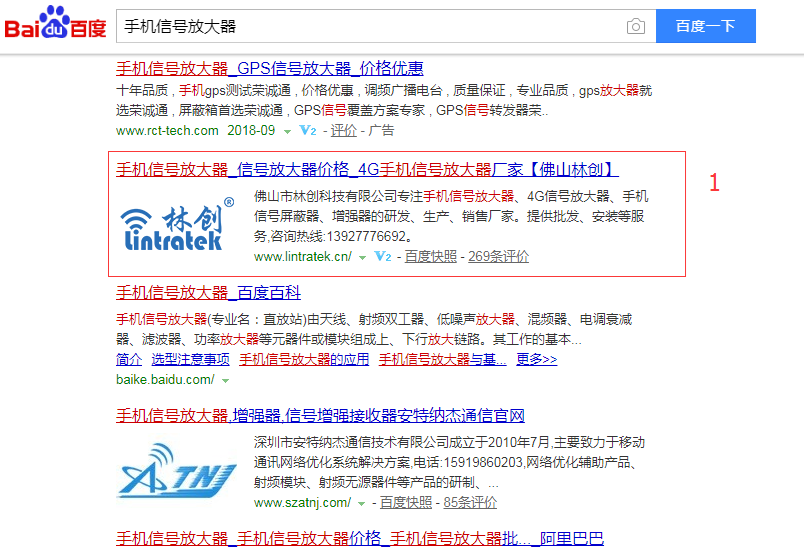This screenshot has height=554, width=804.
Task: Click into the search input box
Action: (370, 27)
